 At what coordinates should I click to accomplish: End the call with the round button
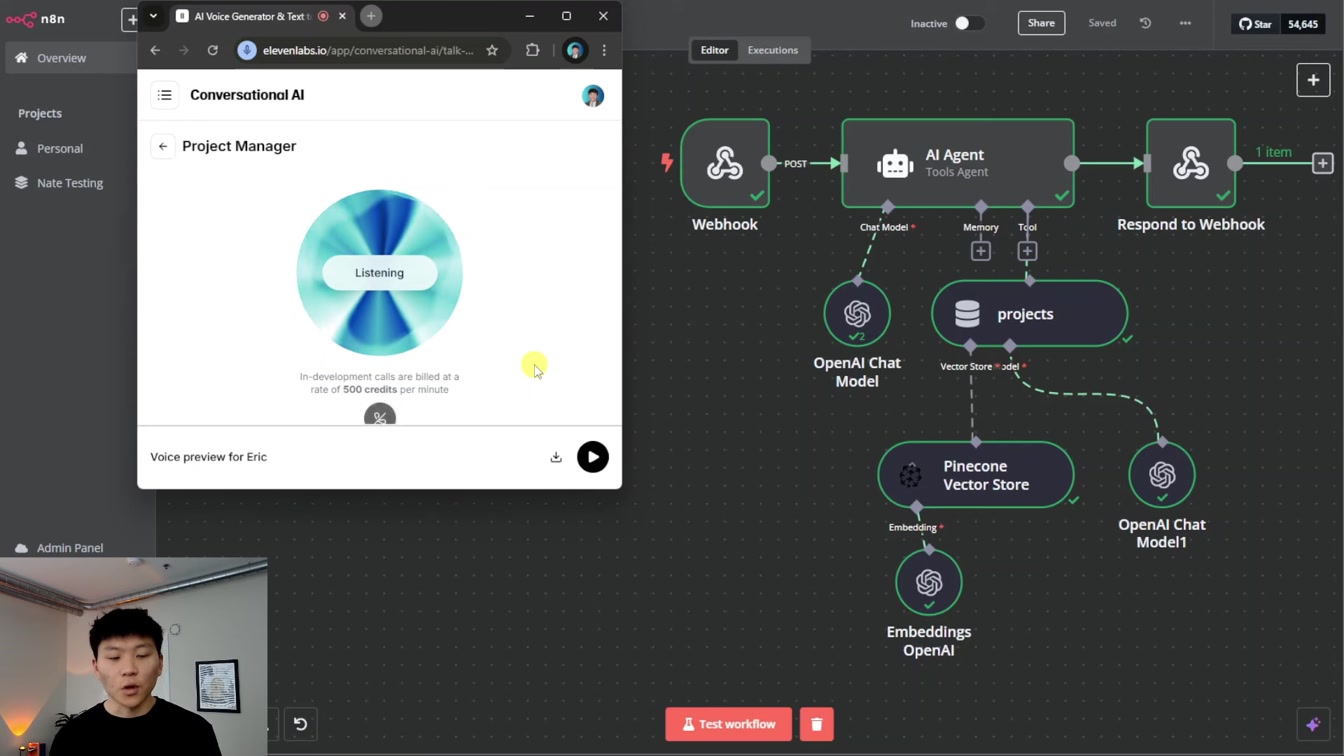(x=380, y=415)
